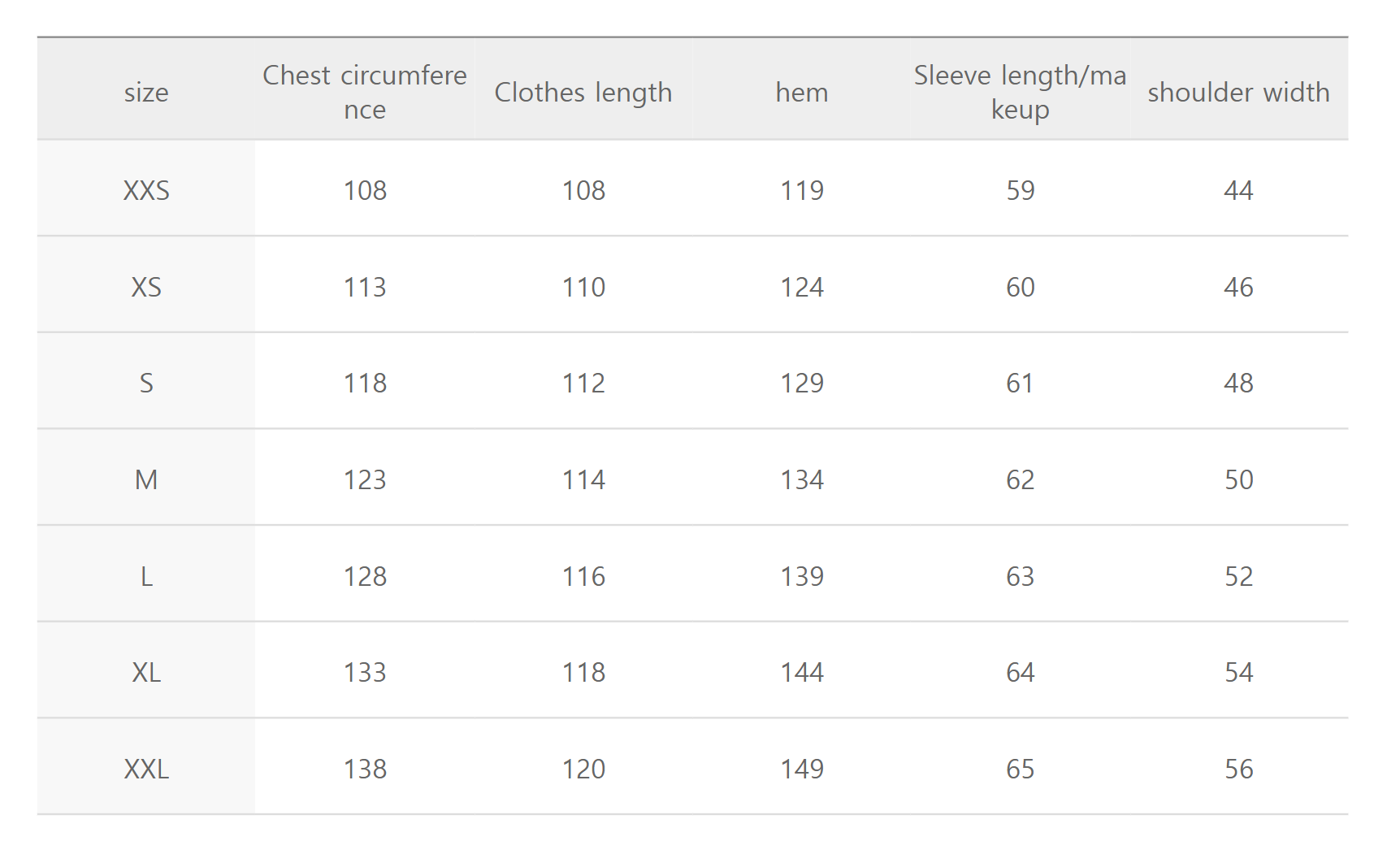
Task: Click the XXS size row label
Action: click(x=146, y=191)
